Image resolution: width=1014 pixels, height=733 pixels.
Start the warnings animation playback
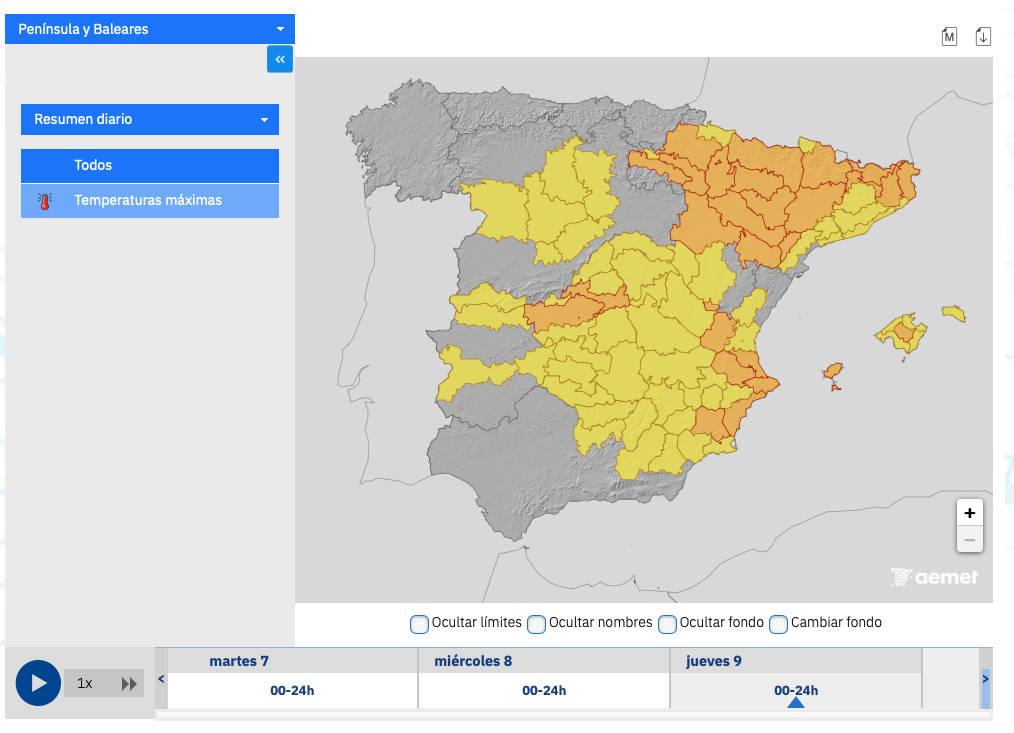[38, 683]
